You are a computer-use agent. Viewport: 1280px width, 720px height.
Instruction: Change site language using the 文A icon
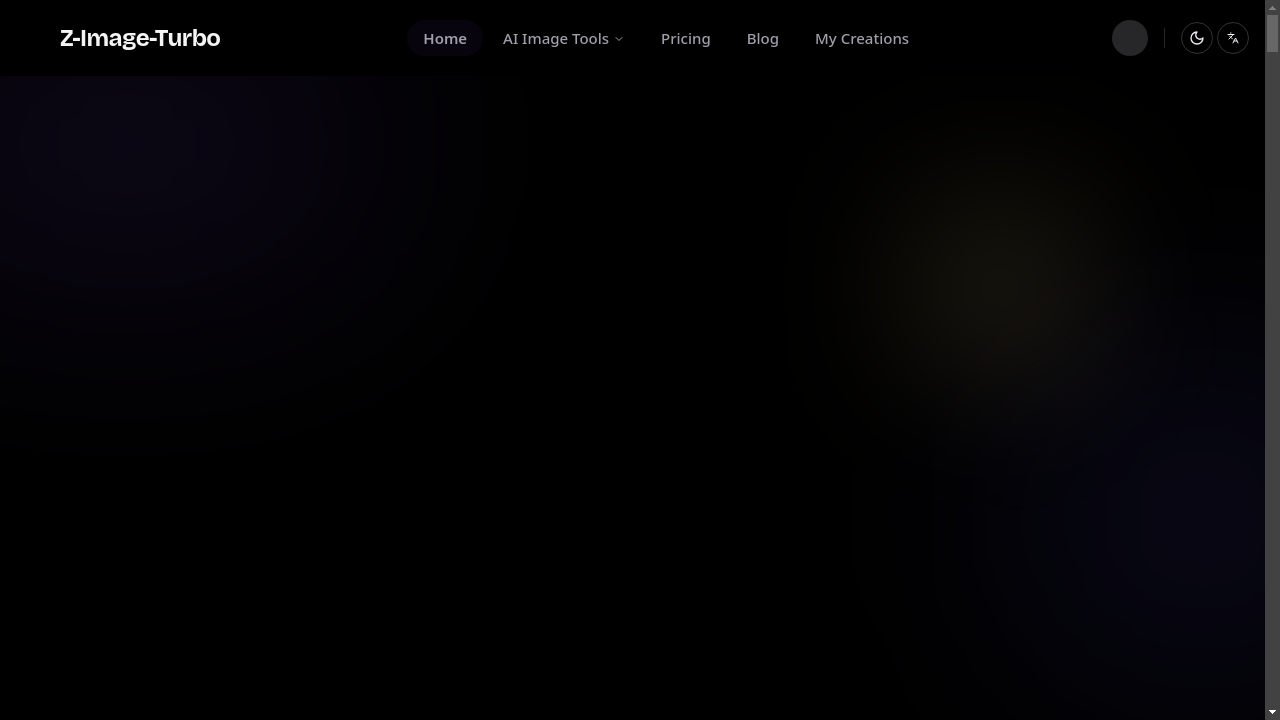pos(1233,38)
